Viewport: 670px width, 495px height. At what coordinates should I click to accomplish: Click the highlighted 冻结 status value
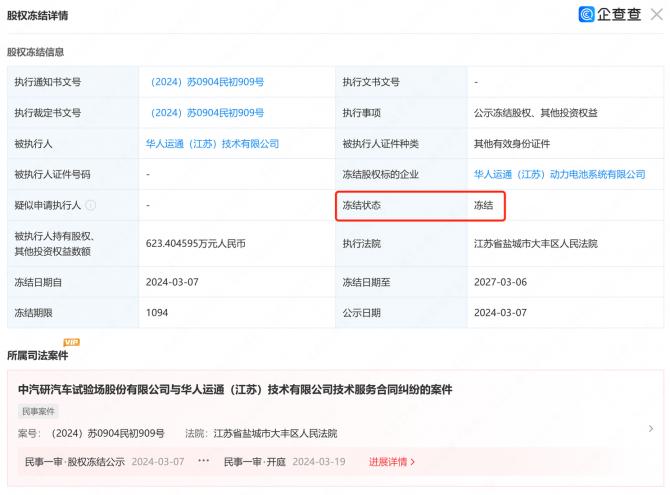[x=485, y=205]
